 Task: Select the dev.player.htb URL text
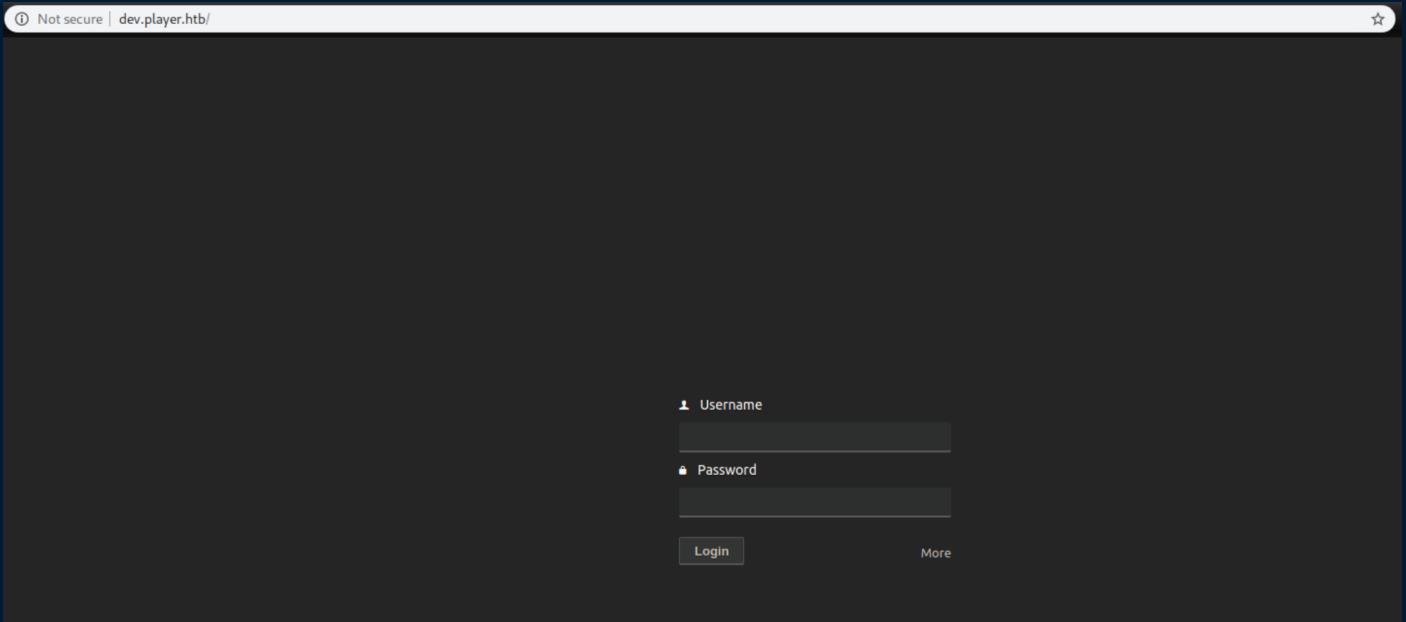point(161,19)
